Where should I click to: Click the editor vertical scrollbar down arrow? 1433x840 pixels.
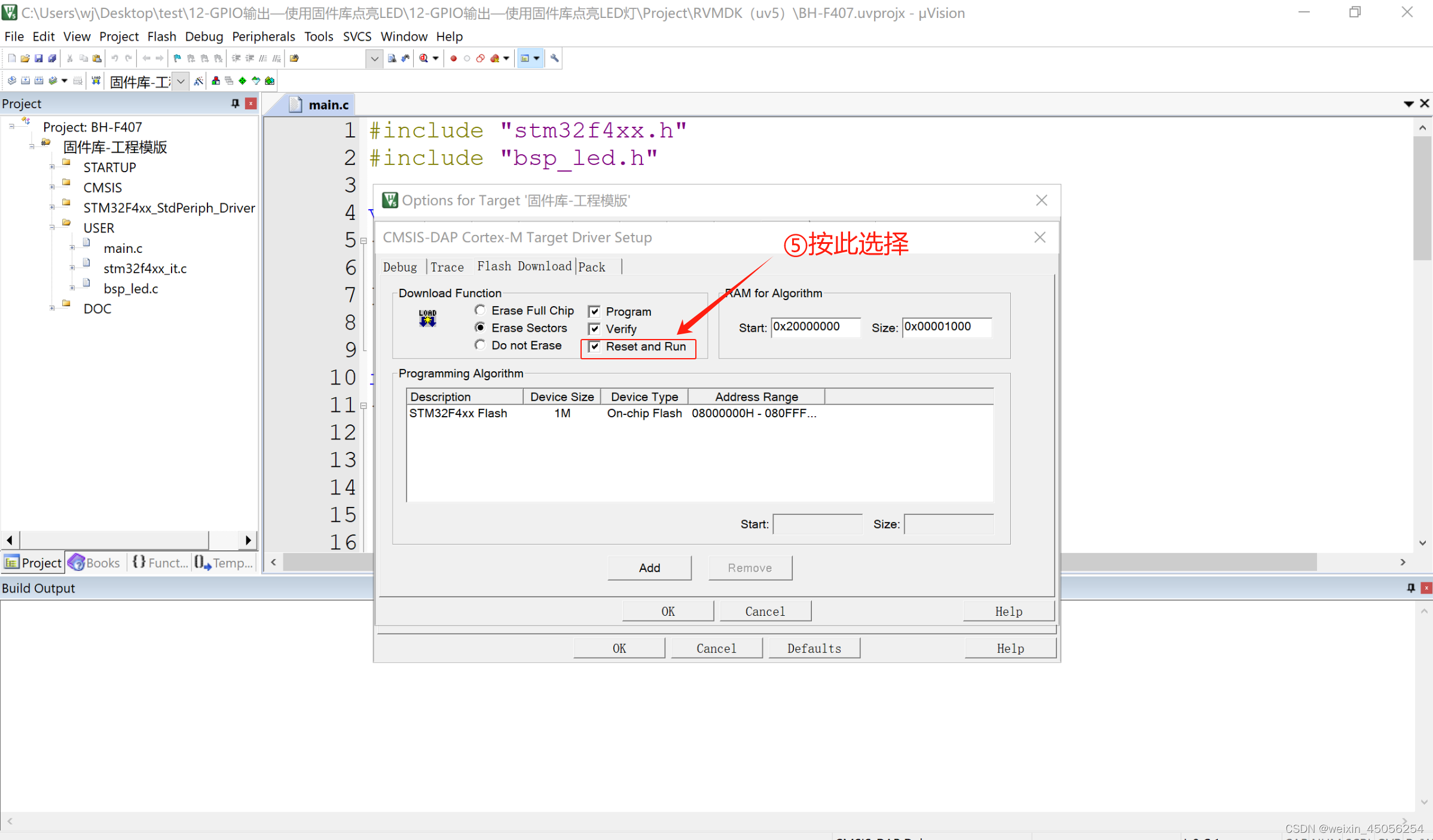click(x=1423, y=543)
